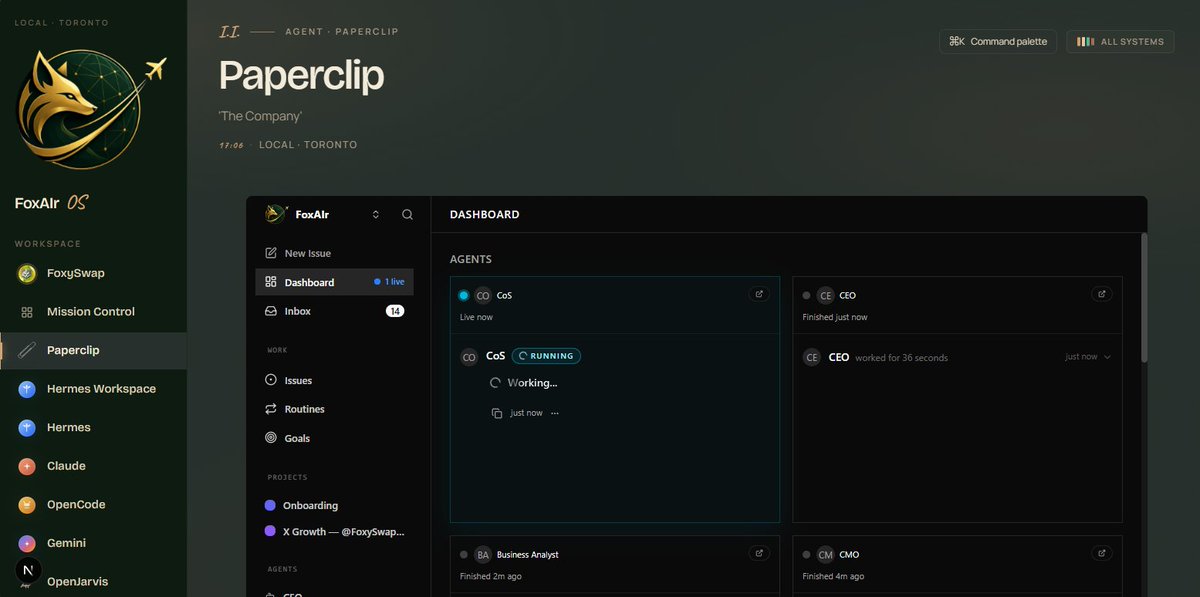Copy the CoS run via the copy icon
The height and width of the screenshot is (597, 1200).
pyautogui.click(x=497, y=413)
